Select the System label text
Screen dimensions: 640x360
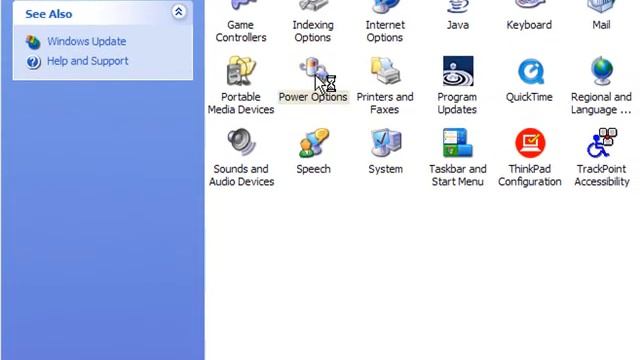pos(385,169)
